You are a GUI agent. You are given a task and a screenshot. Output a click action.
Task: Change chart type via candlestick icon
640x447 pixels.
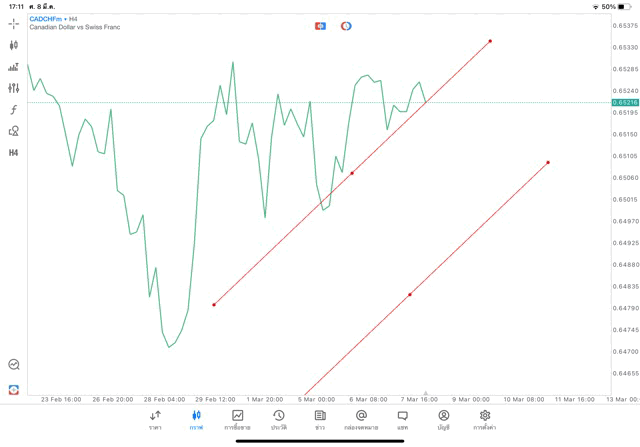14,45
